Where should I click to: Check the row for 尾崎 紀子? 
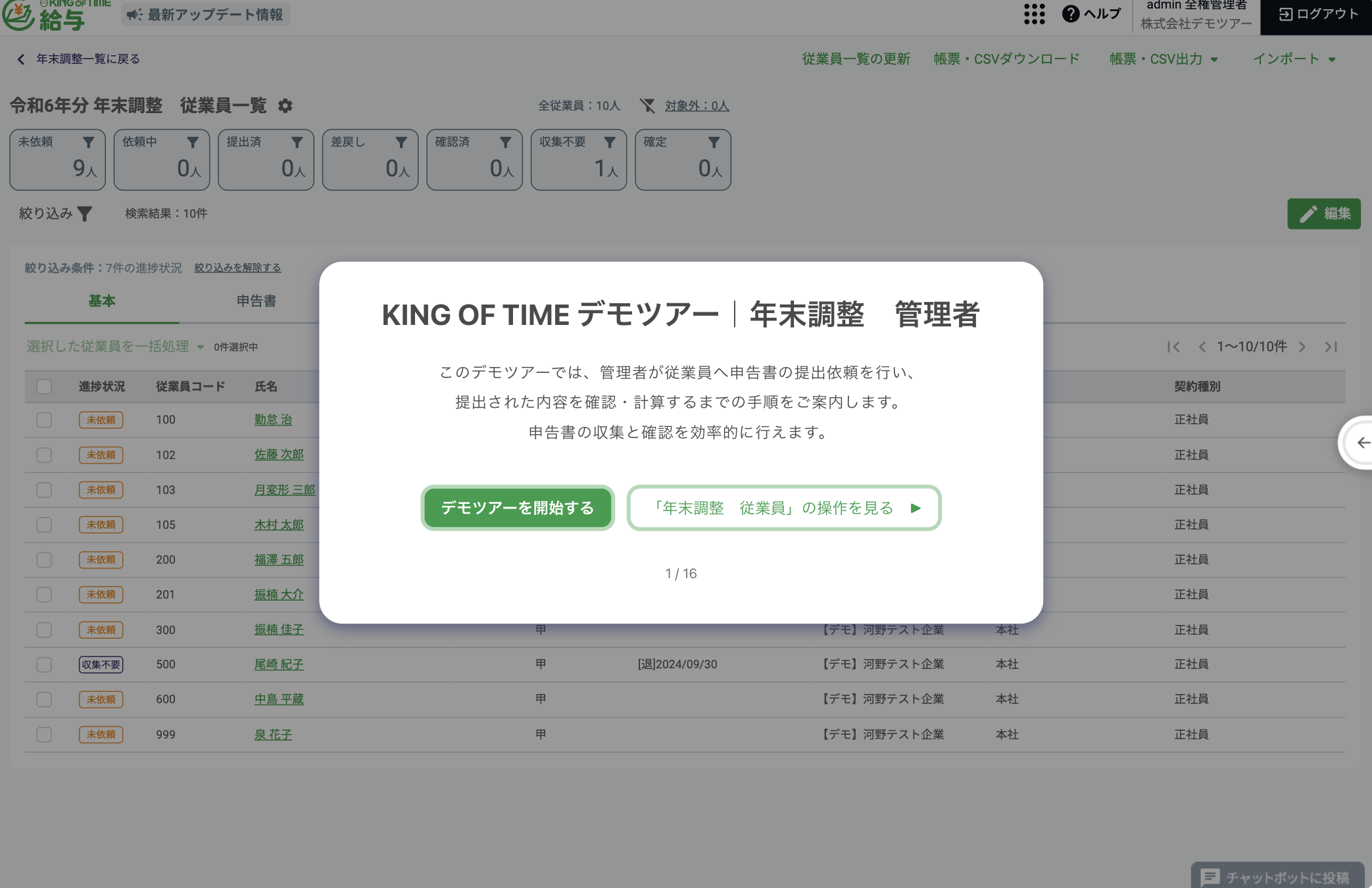44,664
